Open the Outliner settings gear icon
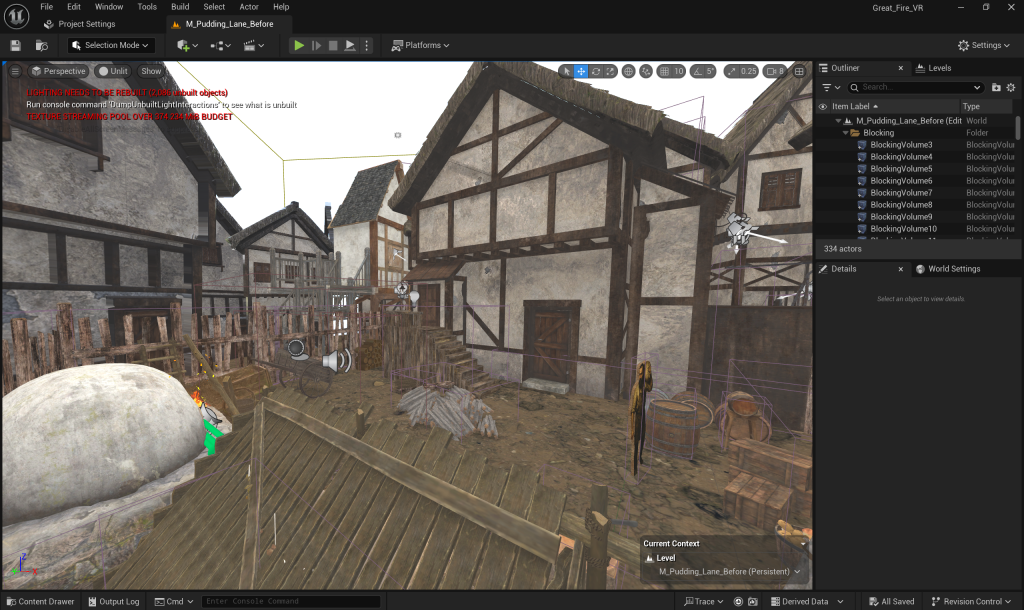Screen dimensions: 1024x610 1011,88
